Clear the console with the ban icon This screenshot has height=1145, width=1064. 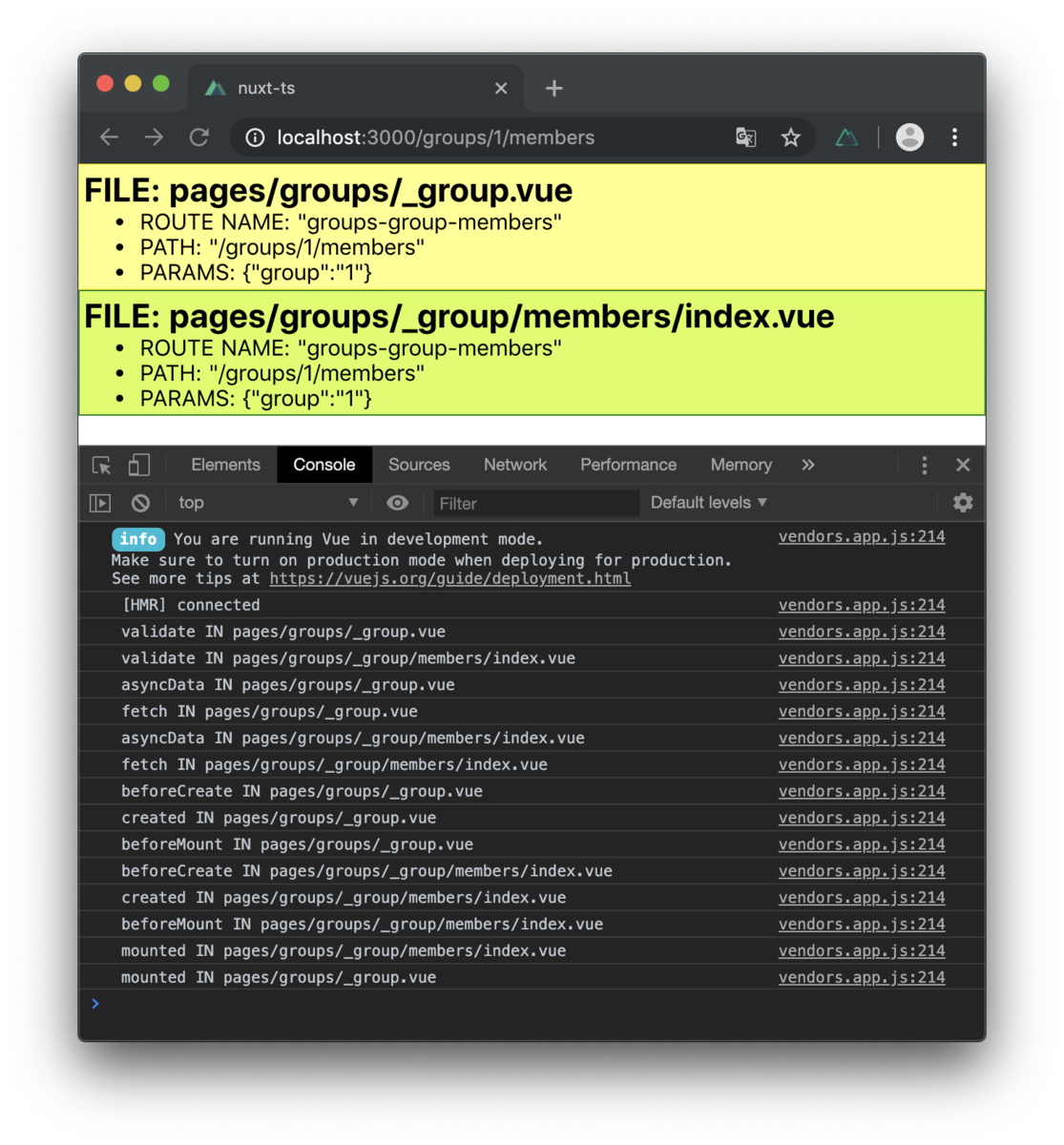(x=140, y=503)
